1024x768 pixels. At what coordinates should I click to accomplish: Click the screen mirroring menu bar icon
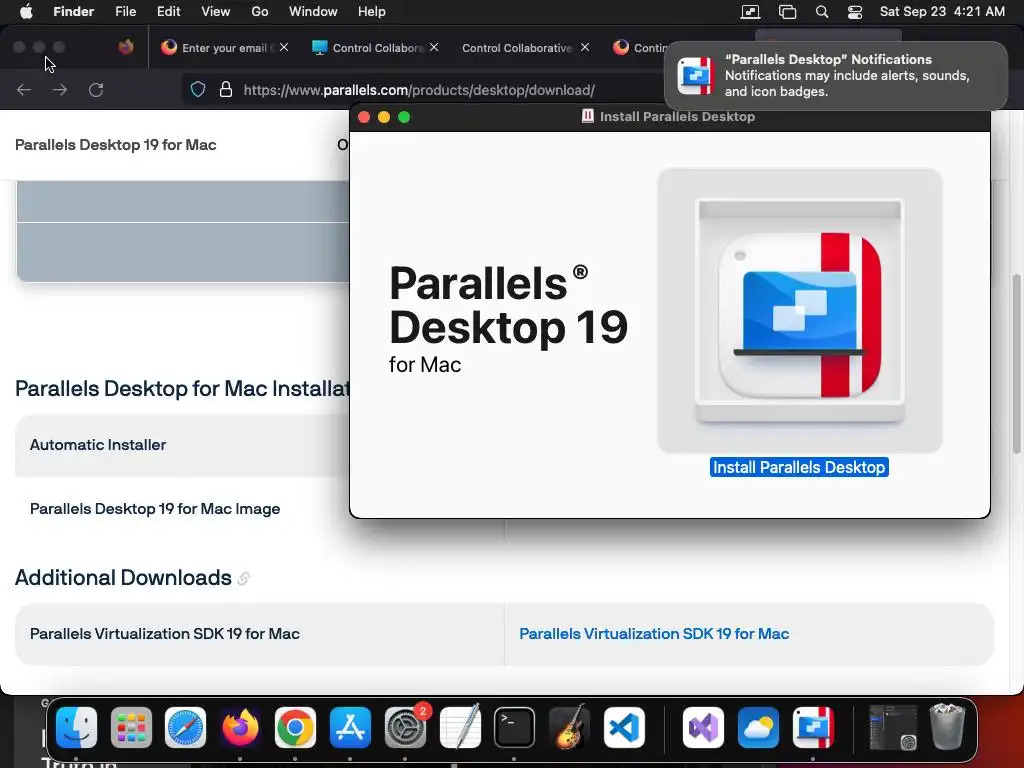[750, 12]
